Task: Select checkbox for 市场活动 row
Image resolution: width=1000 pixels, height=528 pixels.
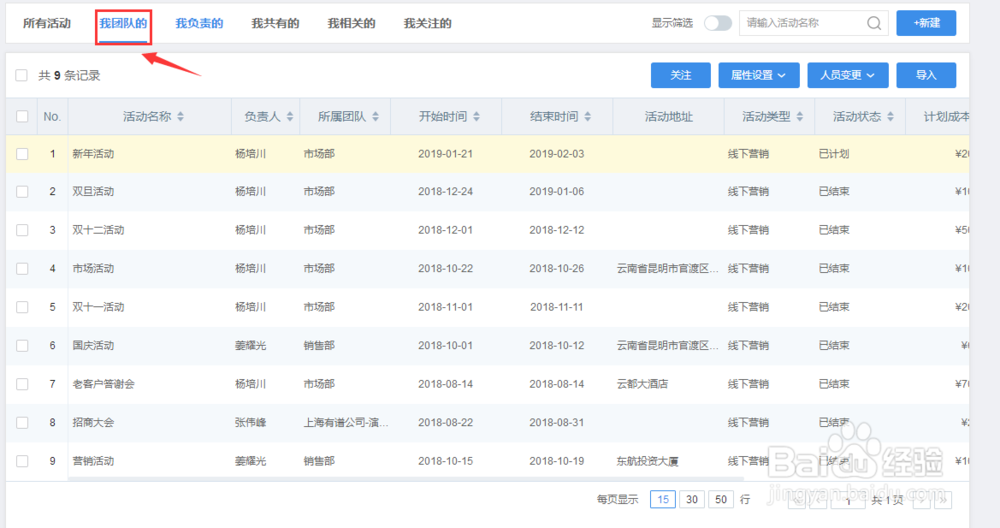Action: (x=22, y=268)
